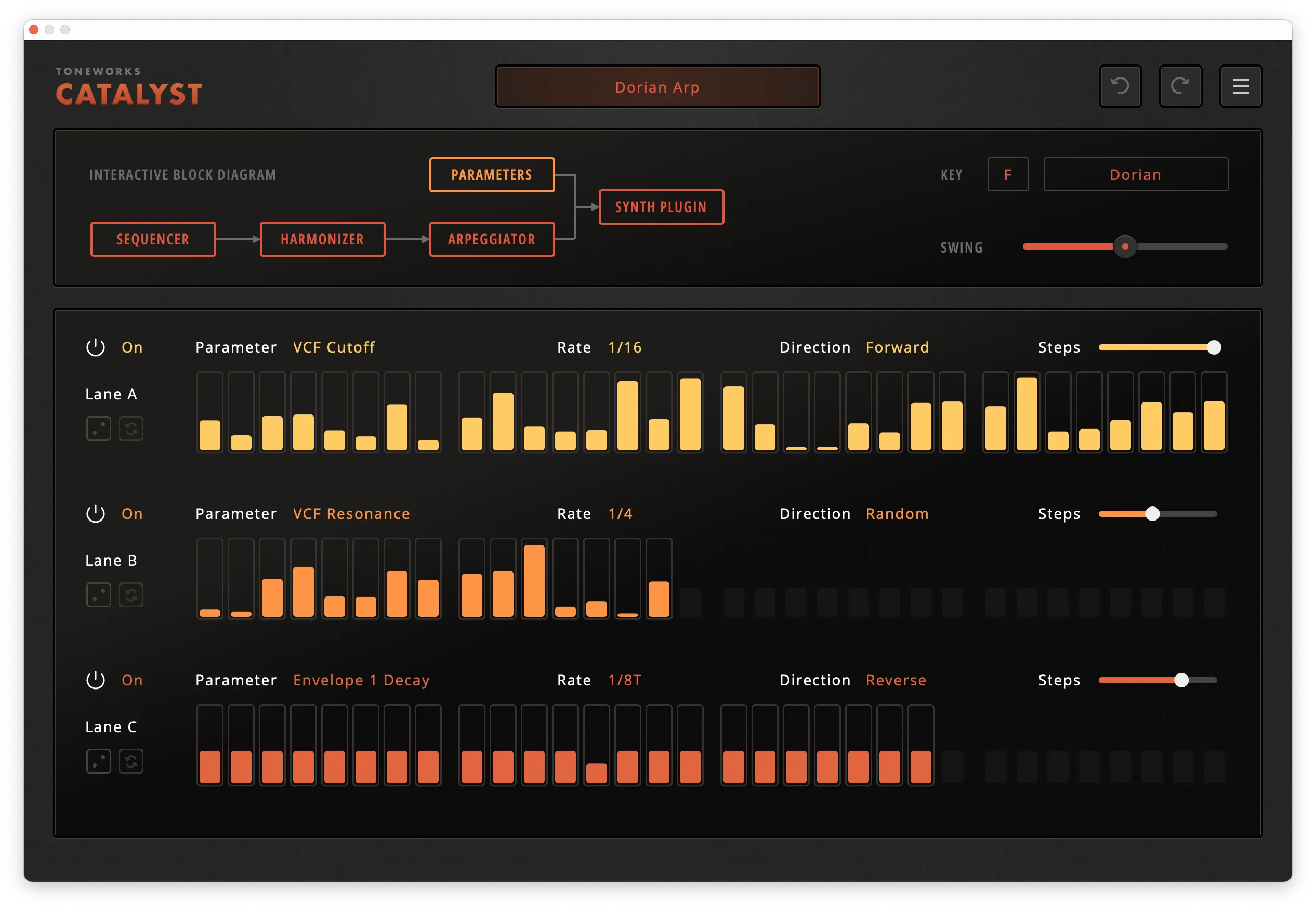Select the Arpeggiator block
This screenshot has height=910, width=1316.
(491, 239)
